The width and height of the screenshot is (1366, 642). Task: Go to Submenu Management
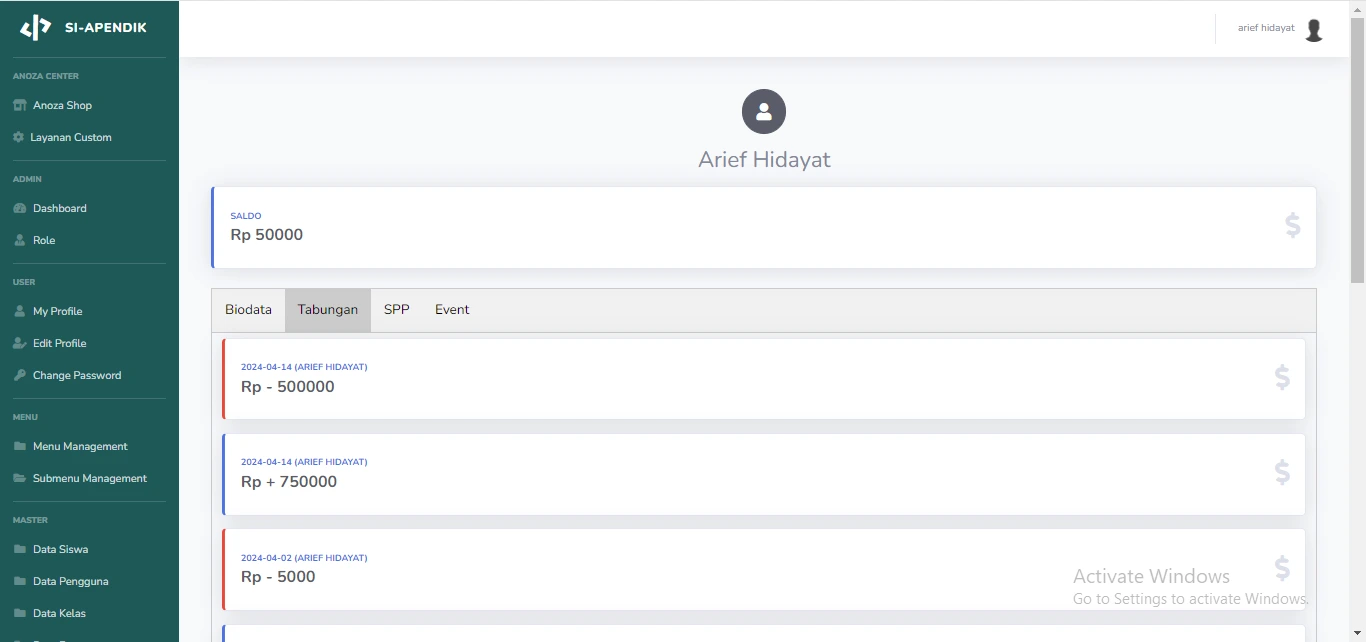[90, 478]
